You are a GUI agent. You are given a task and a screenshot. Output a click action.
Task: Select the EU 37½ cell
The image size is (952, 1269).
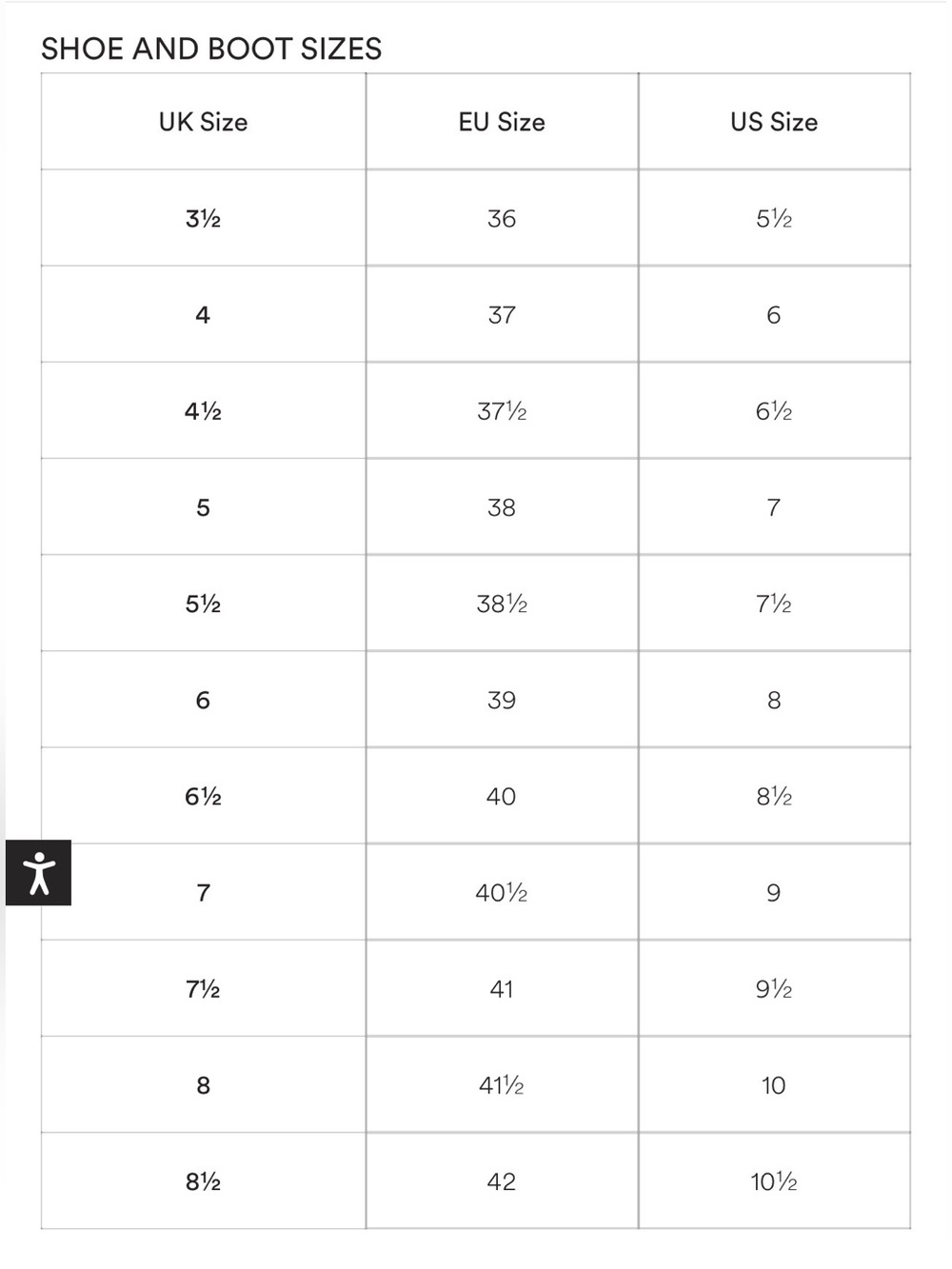[502, 411]
